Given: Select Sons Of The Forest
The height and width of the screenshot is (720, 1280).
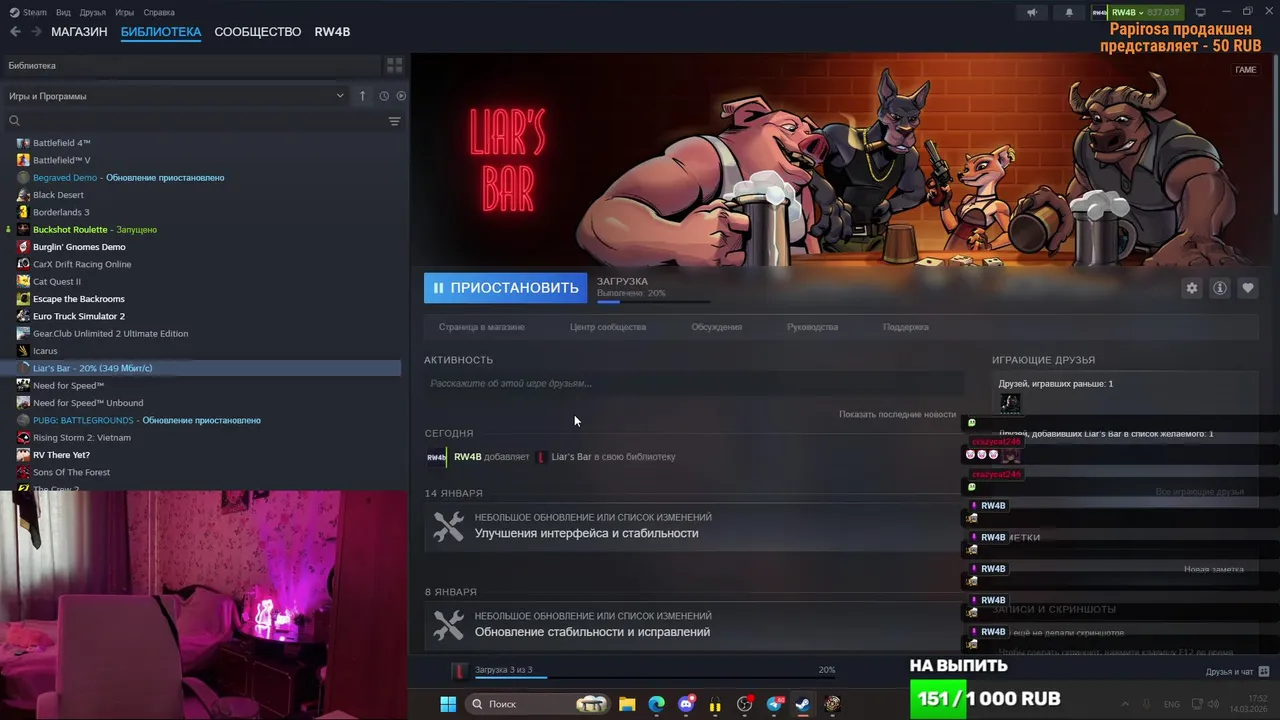Looking at the screenshot, I should coord(71,472).
